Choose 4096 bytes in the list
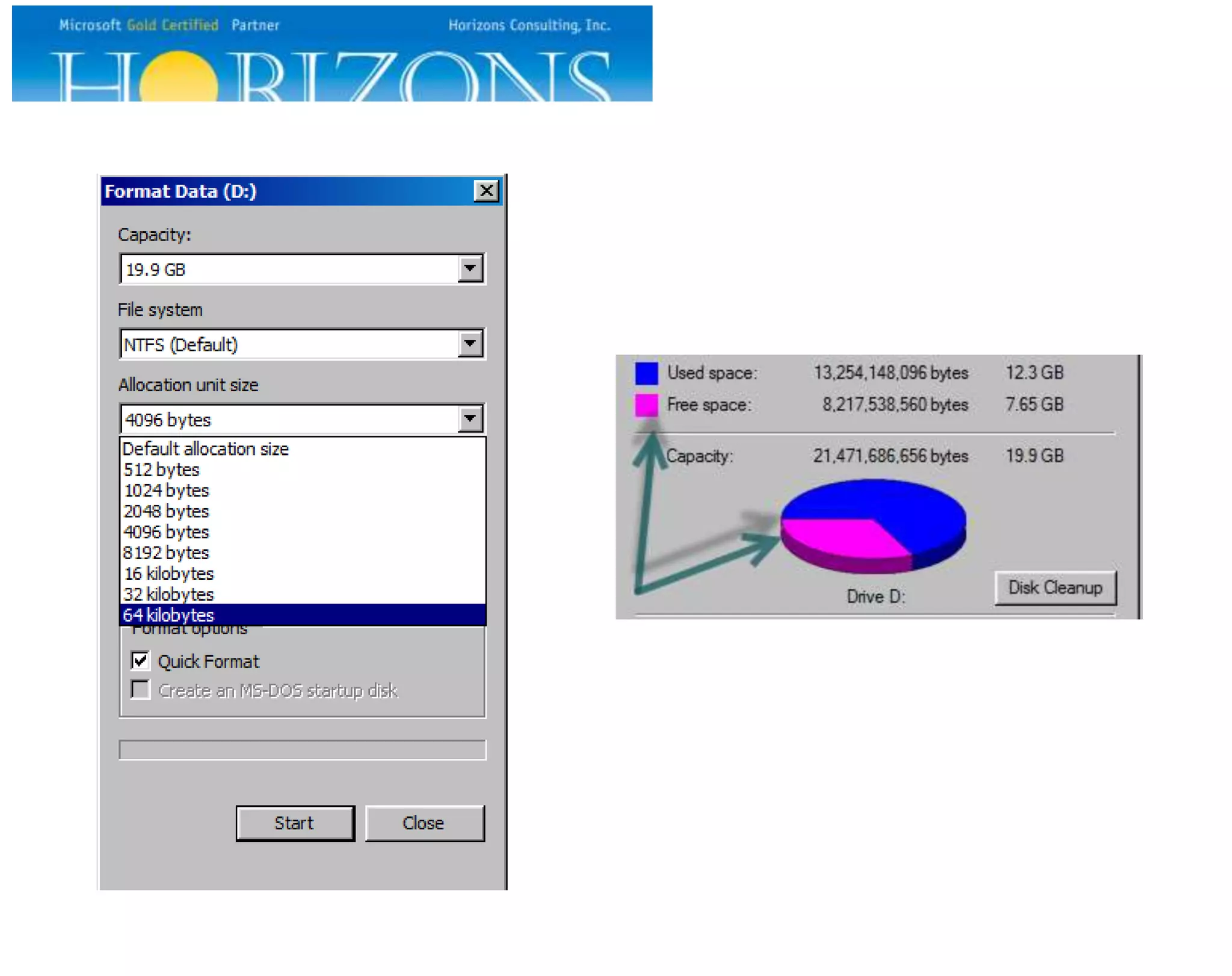The height and width of the screenshot is (976, 1232). 167,532
